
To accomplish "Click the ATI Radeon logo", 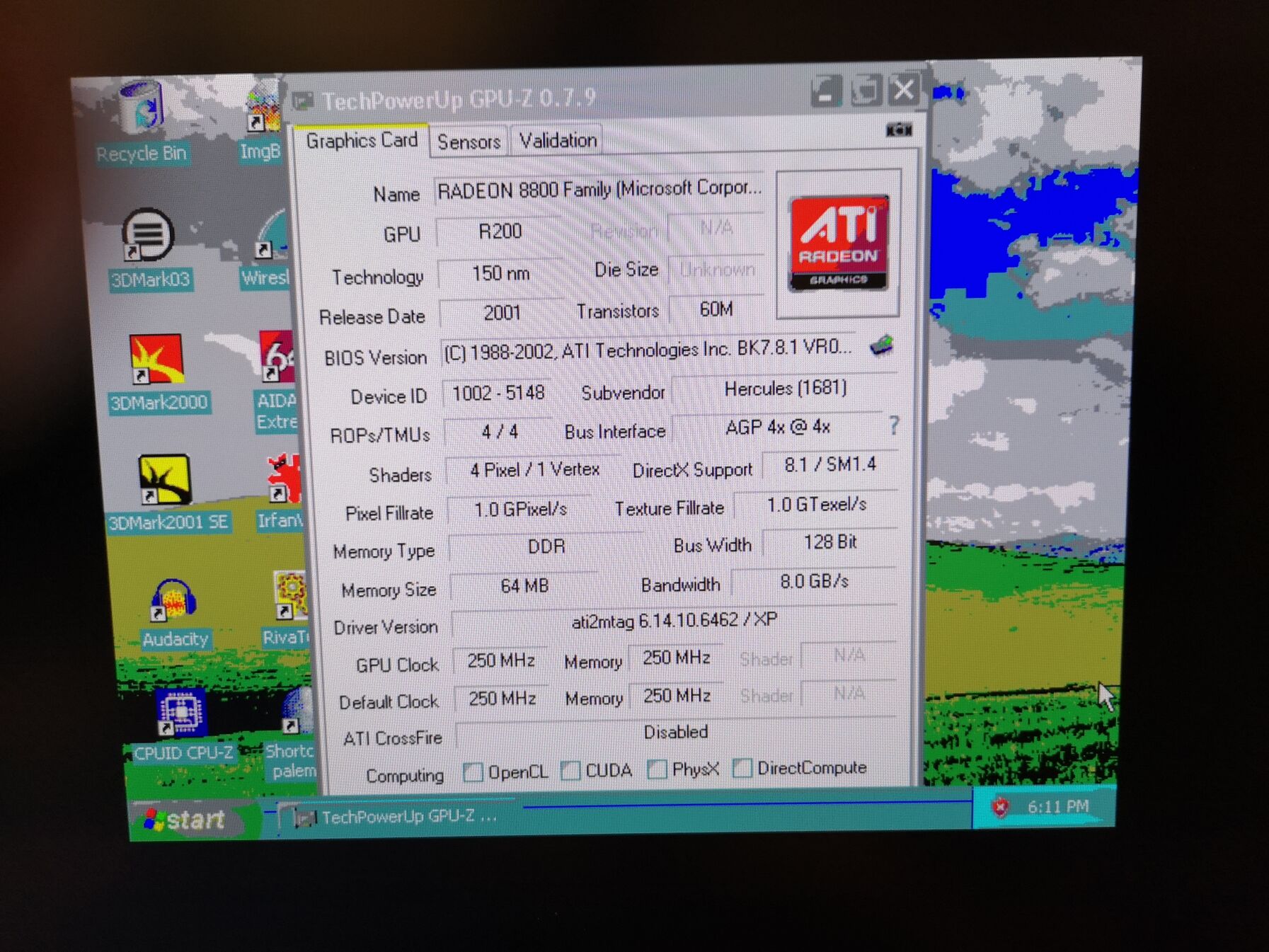I will click(x=838, y=243).
